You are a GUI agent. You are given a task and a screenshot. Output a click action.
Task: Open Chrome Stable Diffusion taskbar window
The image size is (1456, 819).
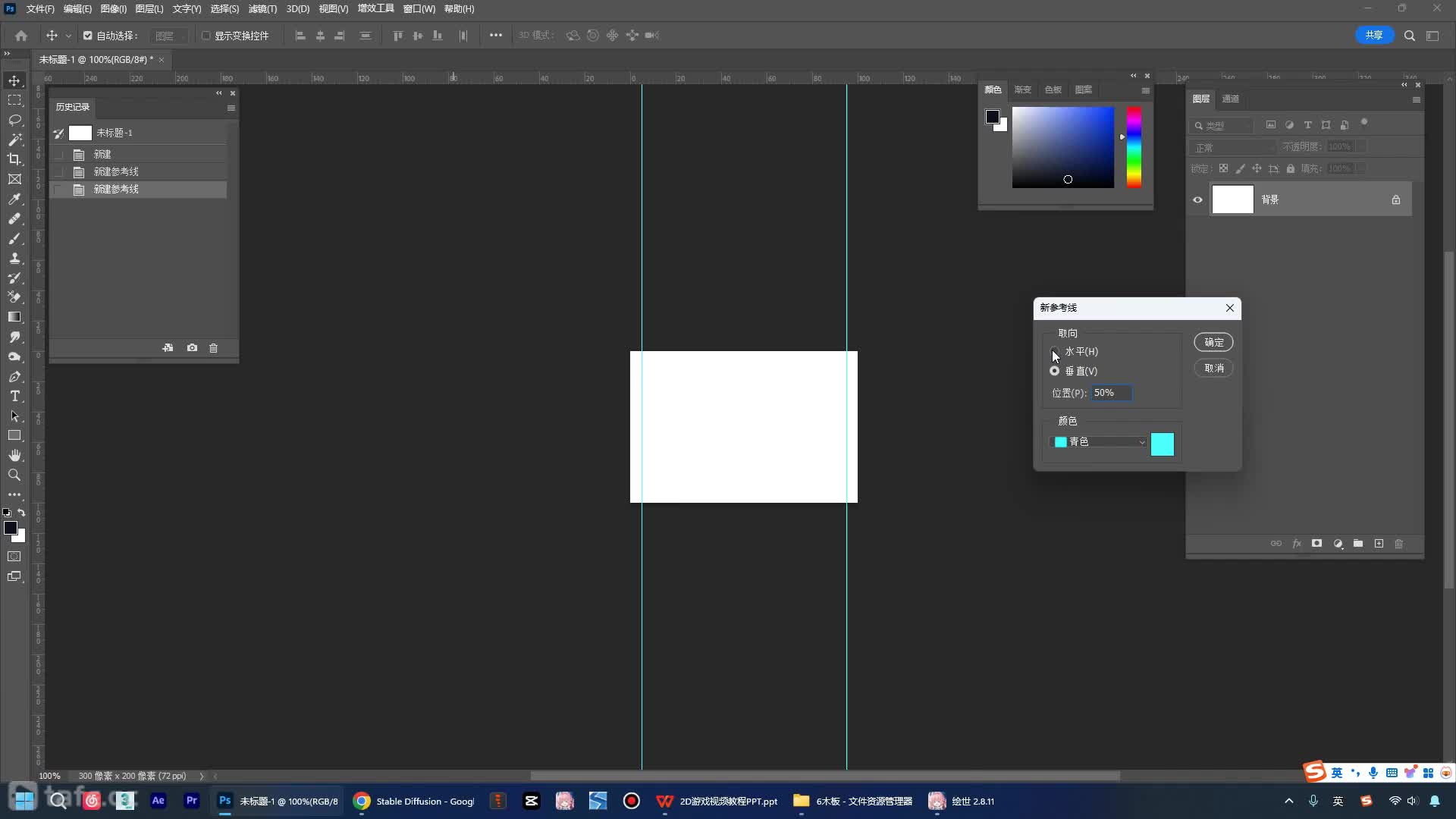point(415,801)
